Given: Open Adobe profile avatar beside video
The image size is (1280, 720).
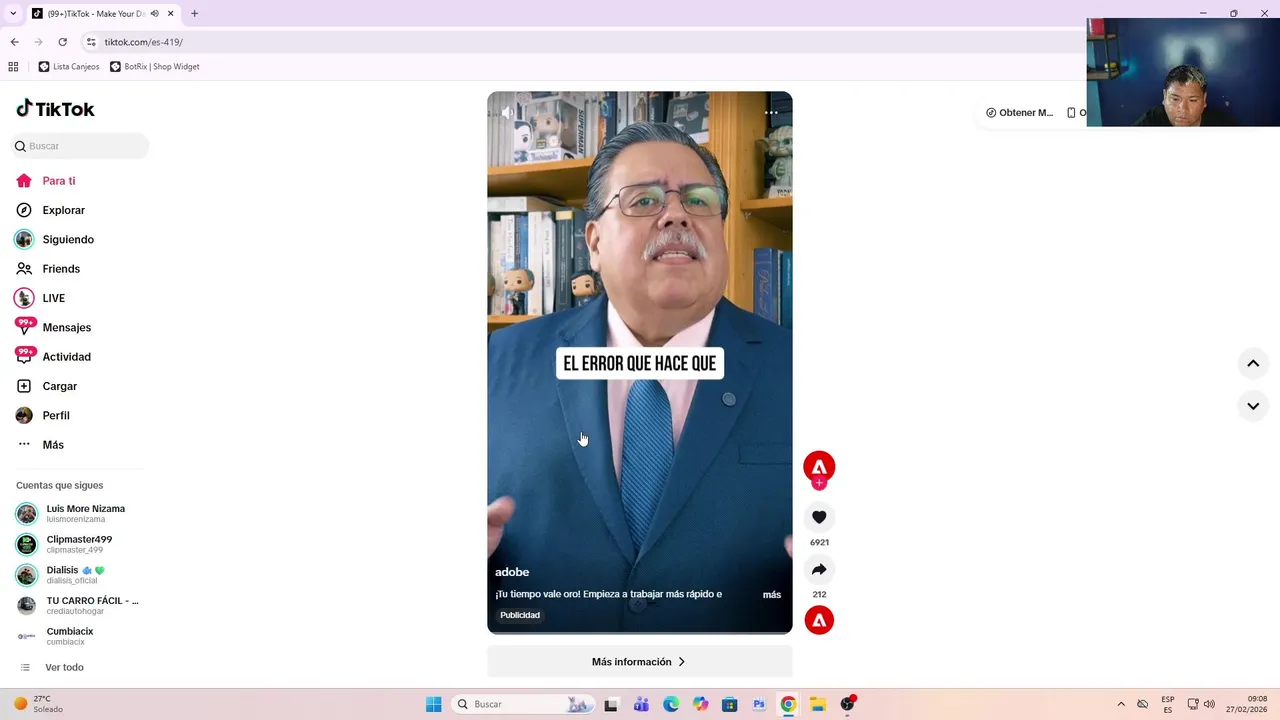Looking at the screenshot, I should click(x=819, y=466).
